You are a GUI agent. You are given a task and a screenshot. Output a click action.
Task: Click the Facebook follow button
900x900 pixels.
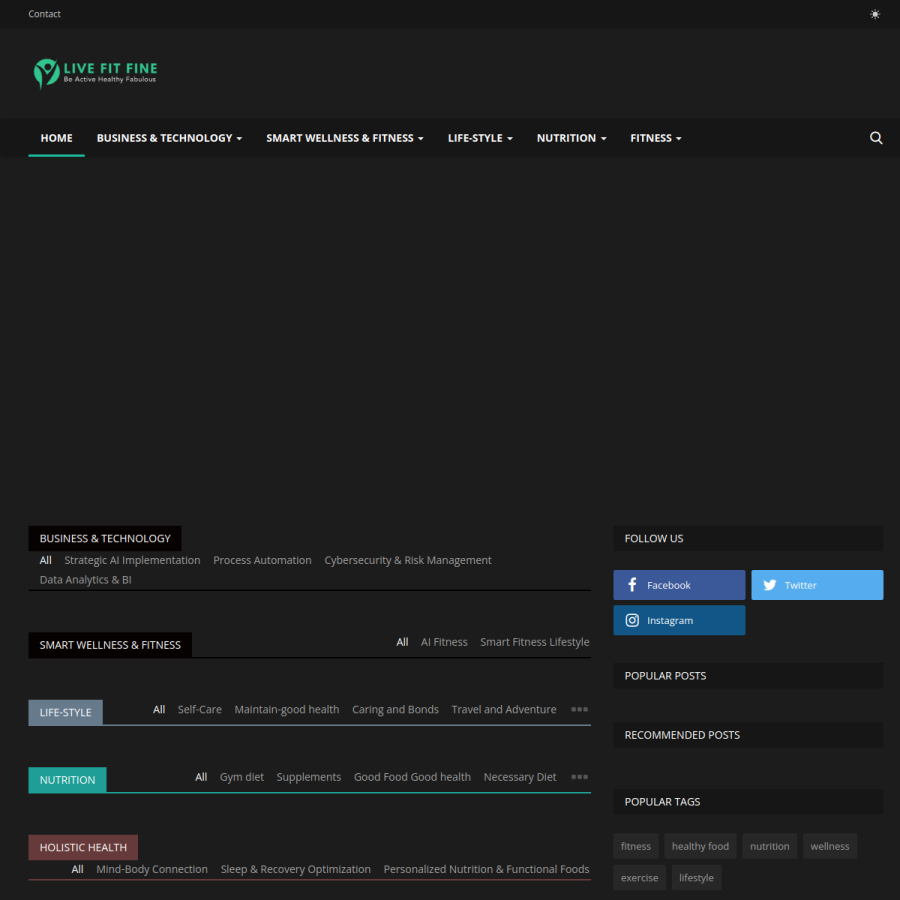[679, 585]
